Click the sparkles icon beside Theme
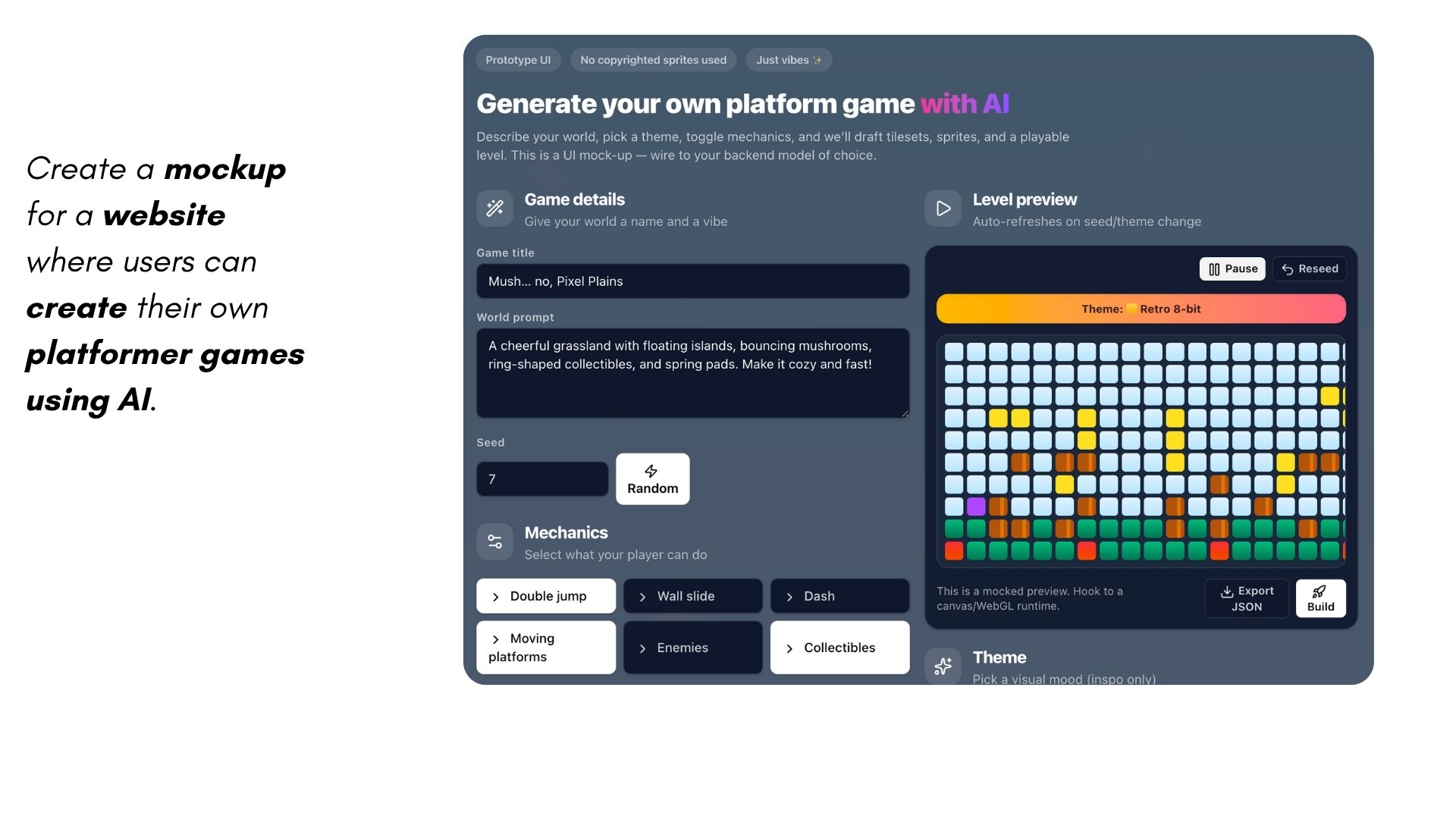The height and width of the screenshot is (819, 1456). [943, 667]
